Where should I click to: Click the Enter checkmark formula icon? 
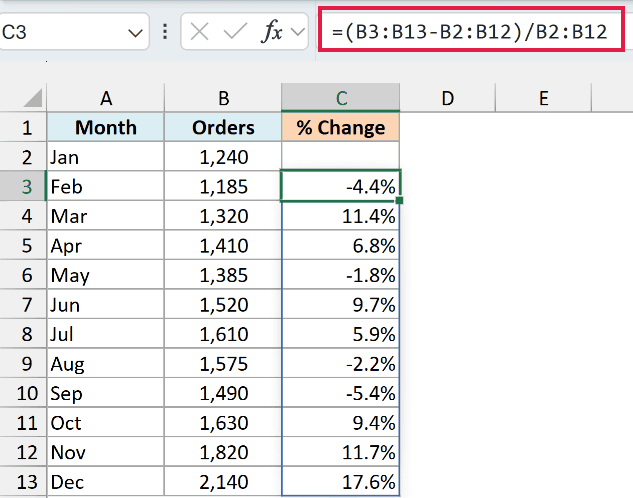235,31
